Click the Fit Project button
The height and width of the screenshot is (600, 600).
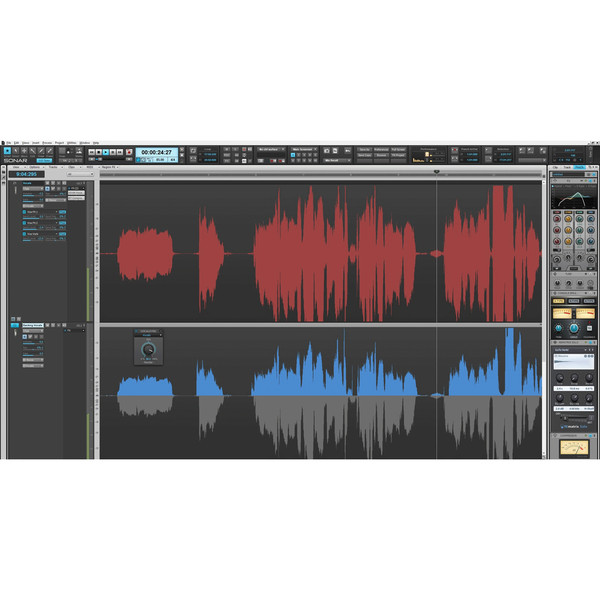click(398, 155)
